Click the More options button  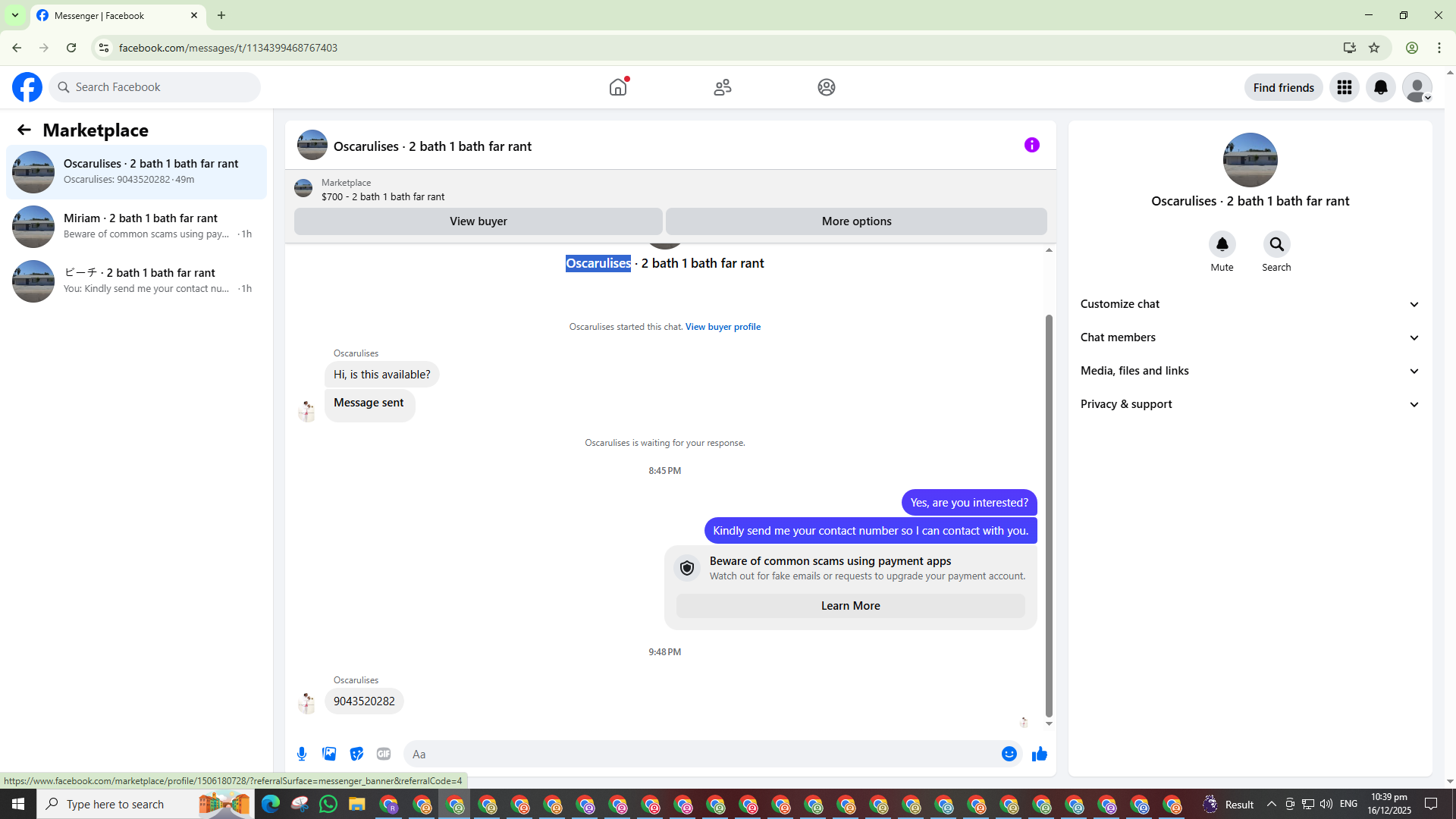[x=856, y=221]
